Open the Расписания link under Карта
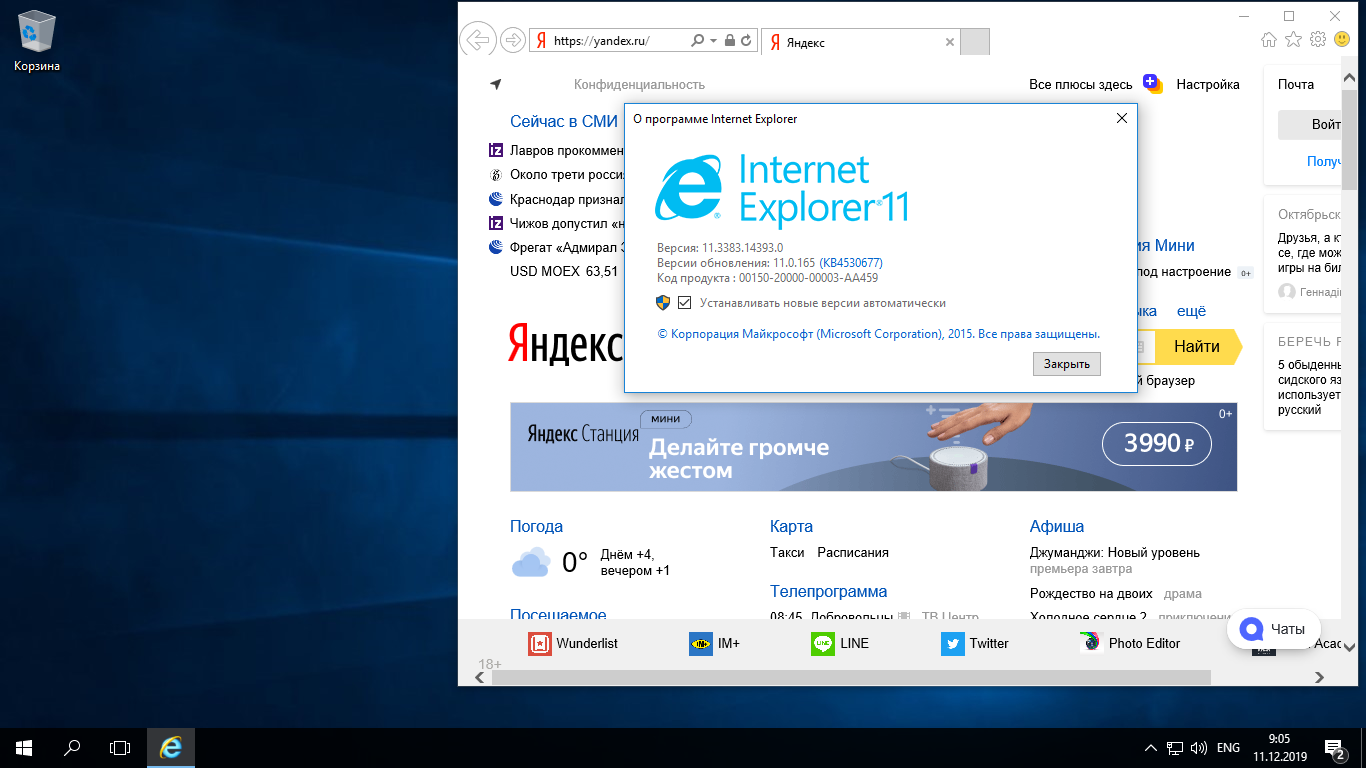This screenshot has width=1366, height=768. point(853,552)
